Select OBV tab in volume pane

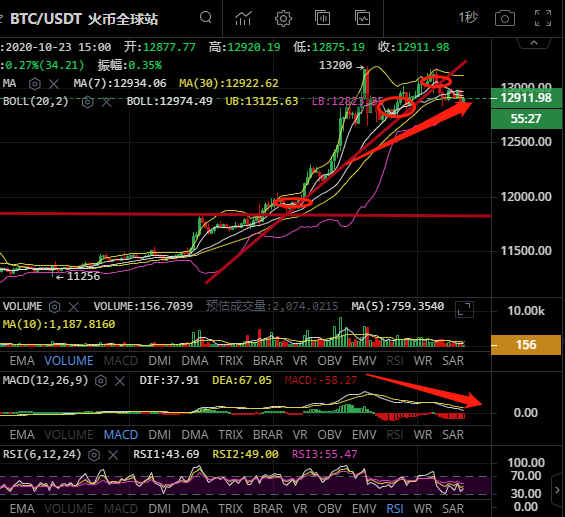[329, 361]
